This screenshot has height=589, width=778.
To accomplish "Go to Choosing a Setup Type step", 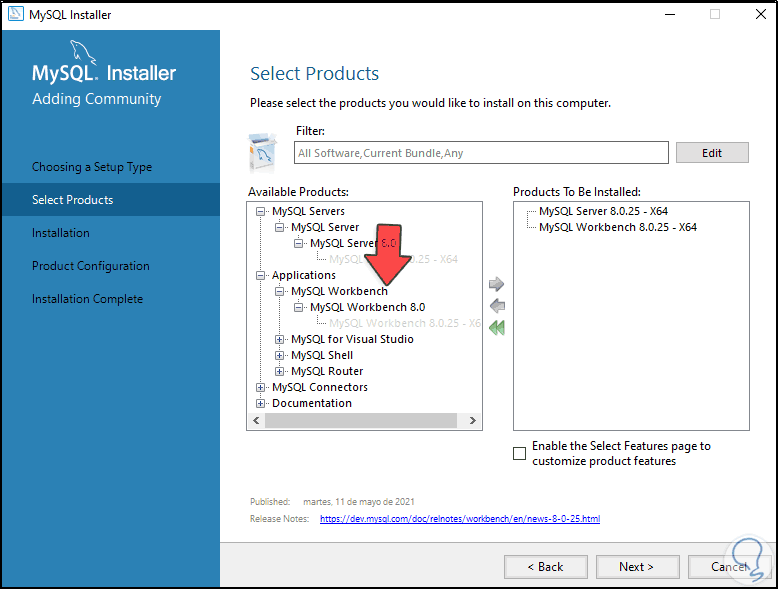I will (92, 167).
